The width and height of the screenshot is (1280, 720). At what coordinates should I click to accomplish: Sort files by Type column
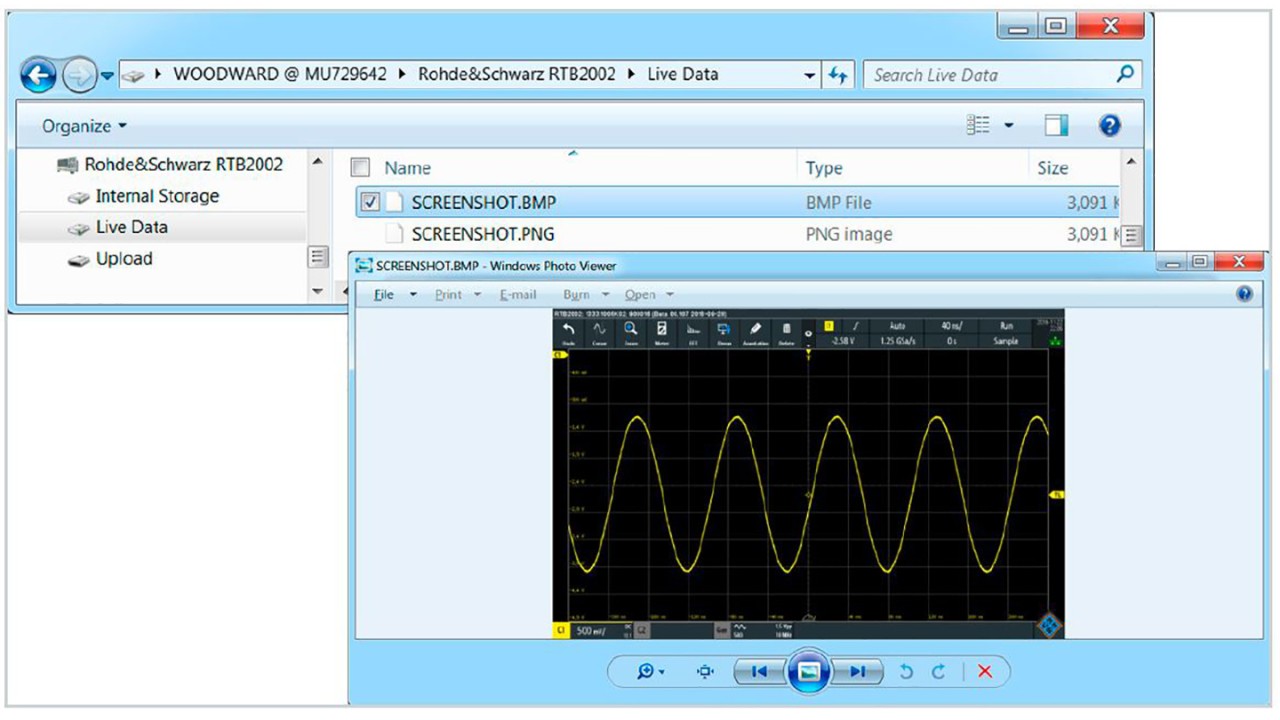[824, 168]
